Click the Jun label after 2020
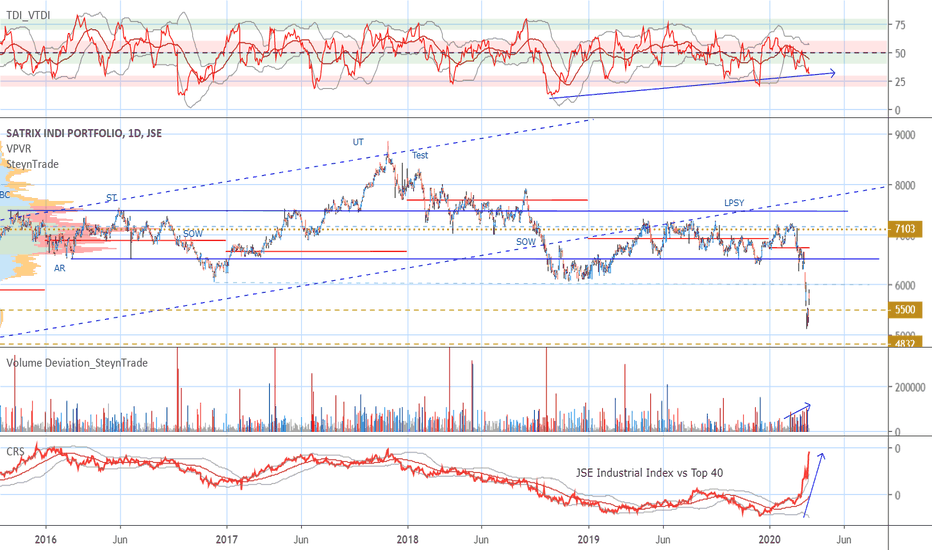 [844, 539]
